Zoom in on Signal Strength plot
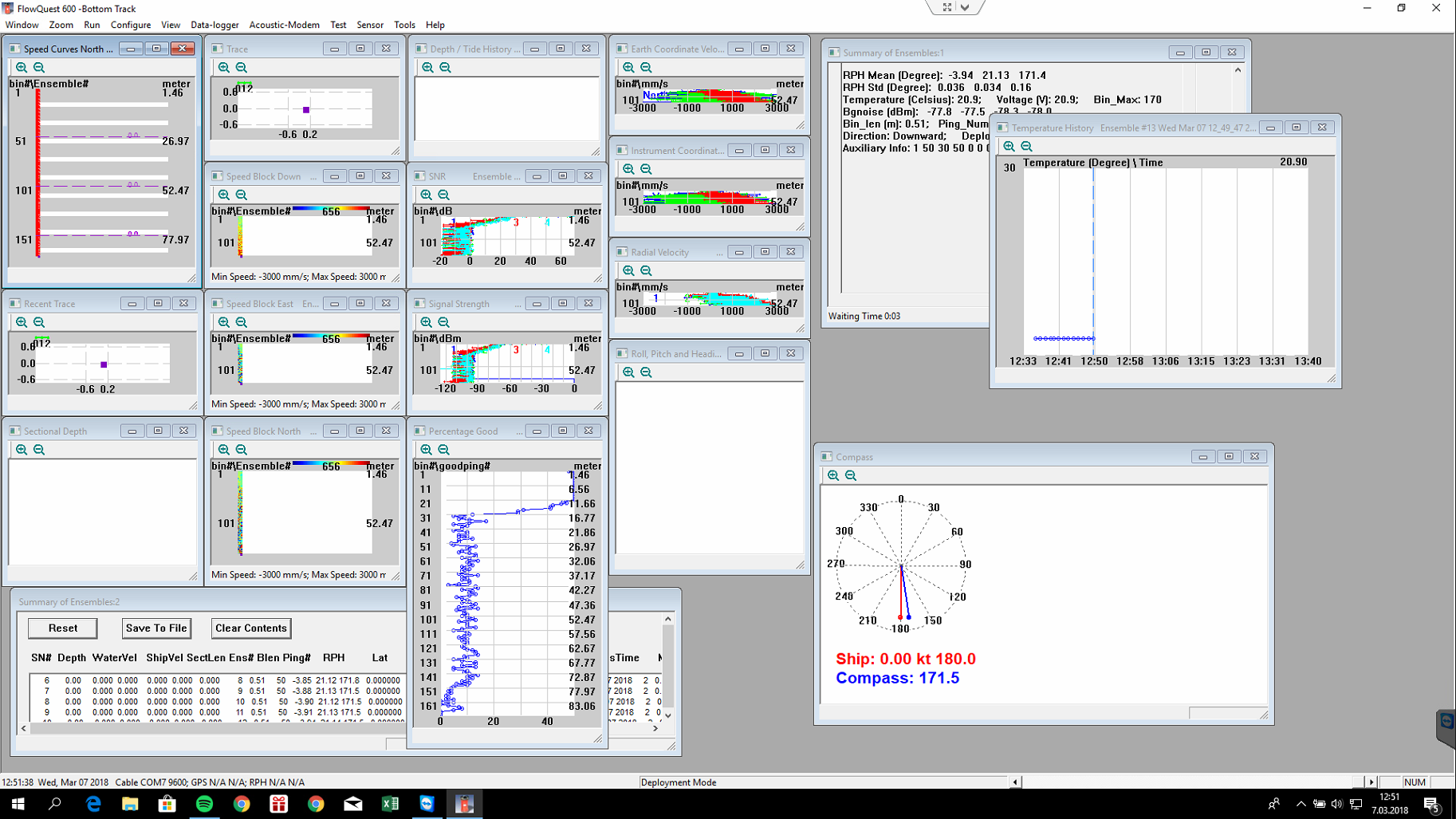Image resolution: width=1456 pixels, height=819 pixels. [x=427, y=322]
